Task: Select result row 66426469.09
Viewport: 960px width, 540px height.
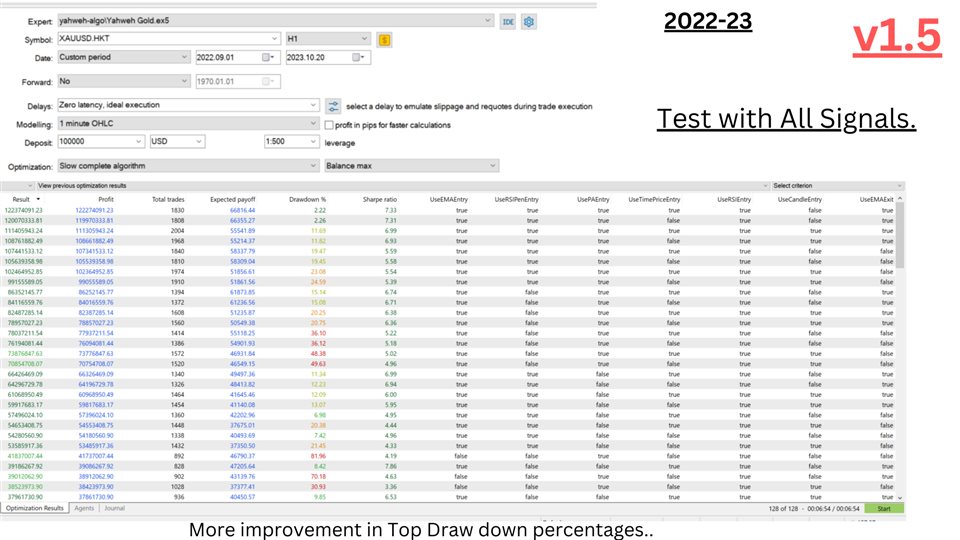Action: [x=448, y=374]
